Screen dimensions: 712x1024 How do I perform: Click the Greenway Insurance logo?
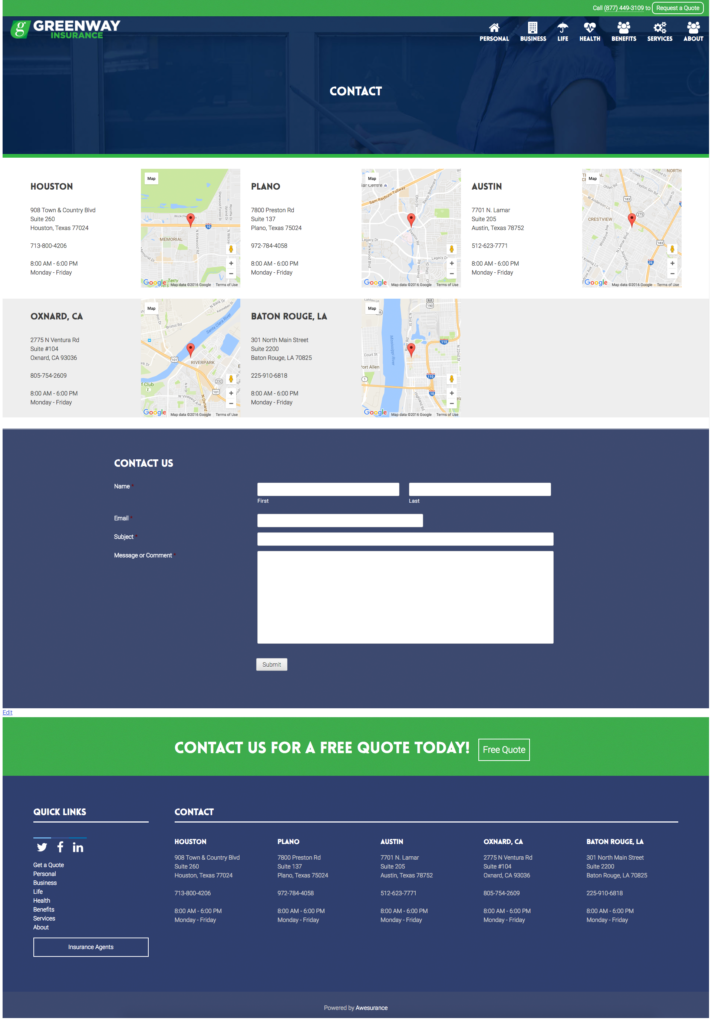pyautogui.click(x=65, y=29)
